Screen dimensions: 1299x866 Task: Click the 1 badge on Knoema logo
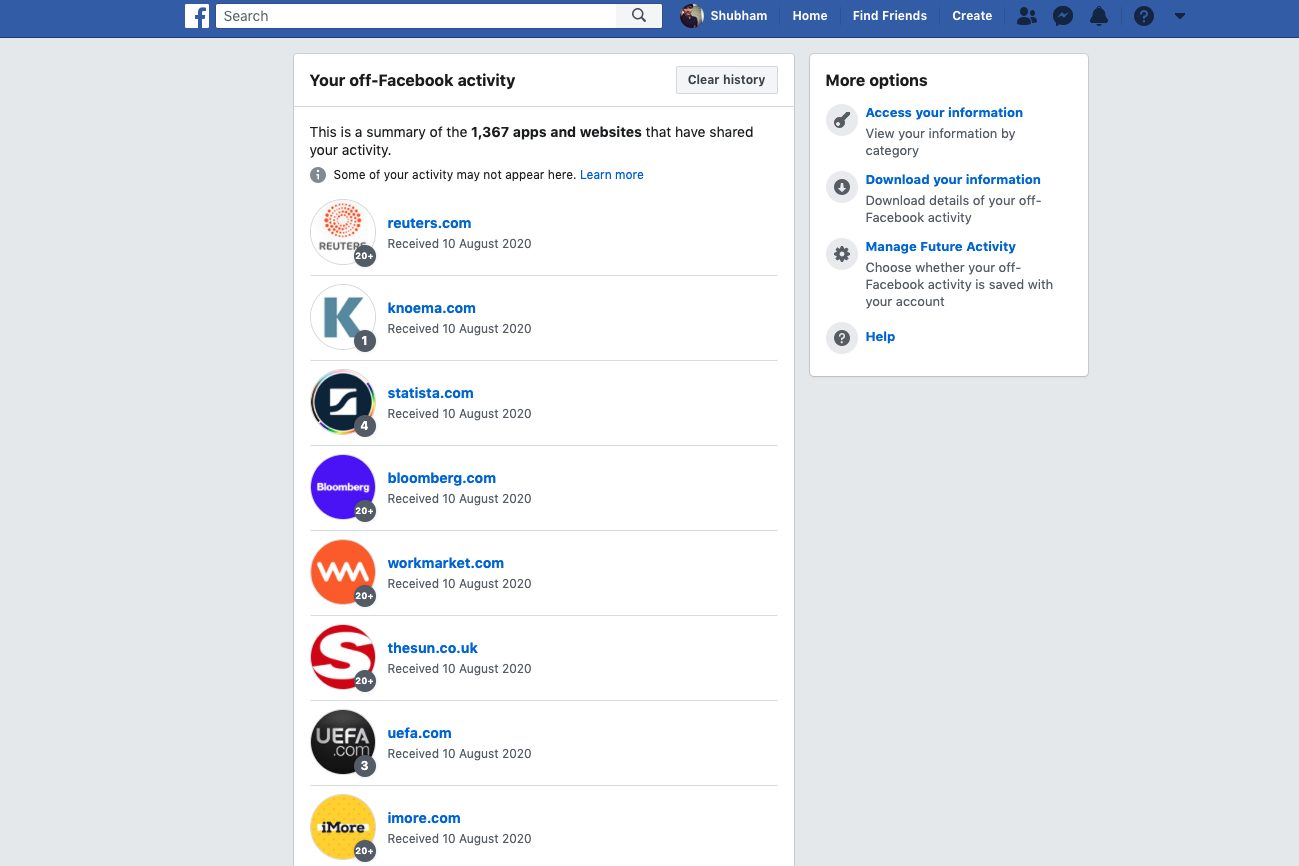[x=365, y=341]
